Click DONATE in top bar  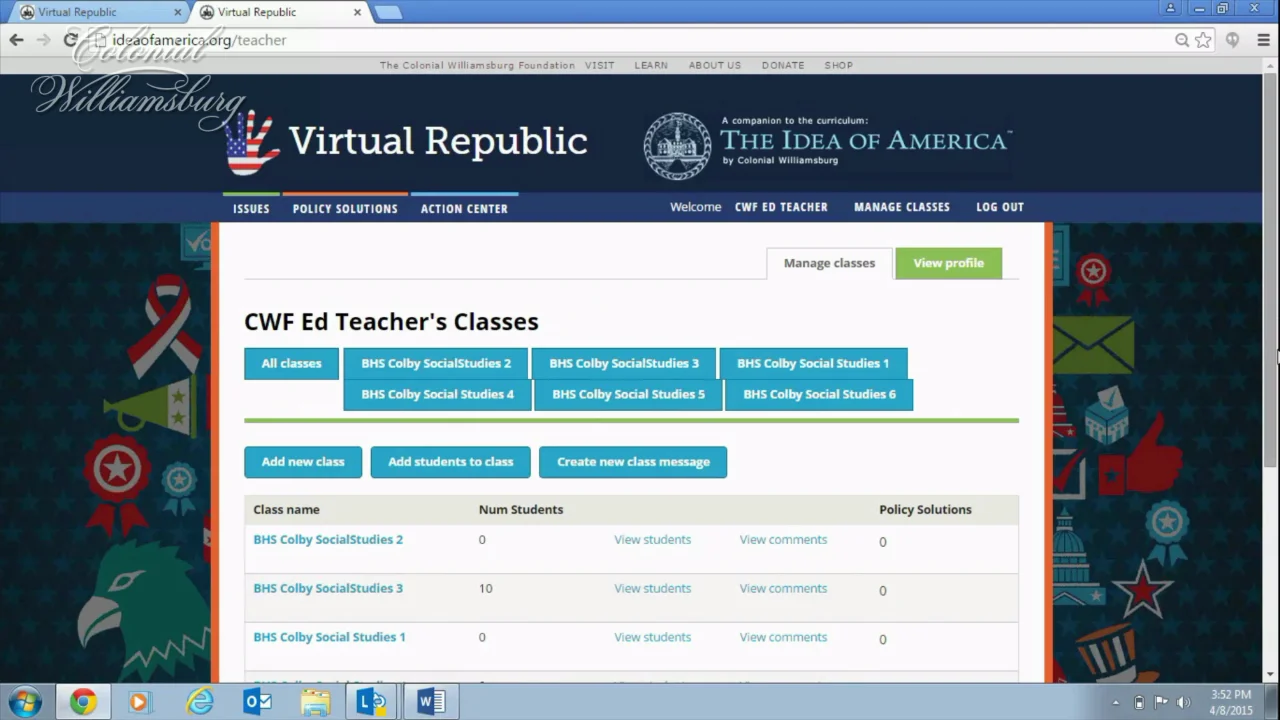783,65
